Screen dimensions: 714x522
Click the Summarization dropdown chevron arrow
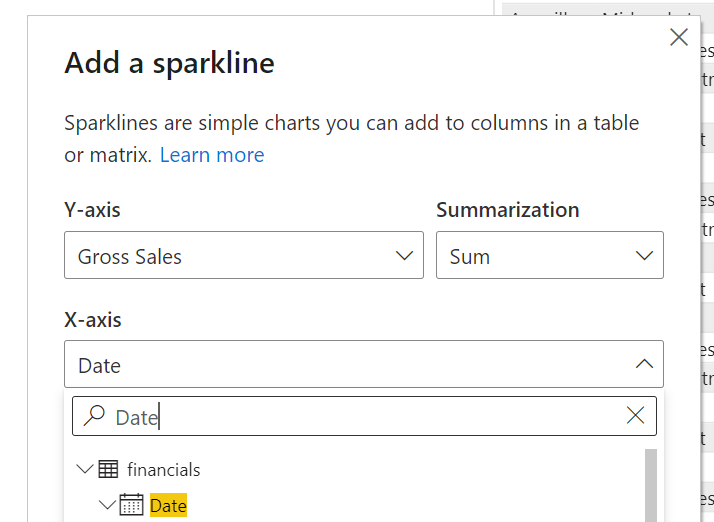644,256
